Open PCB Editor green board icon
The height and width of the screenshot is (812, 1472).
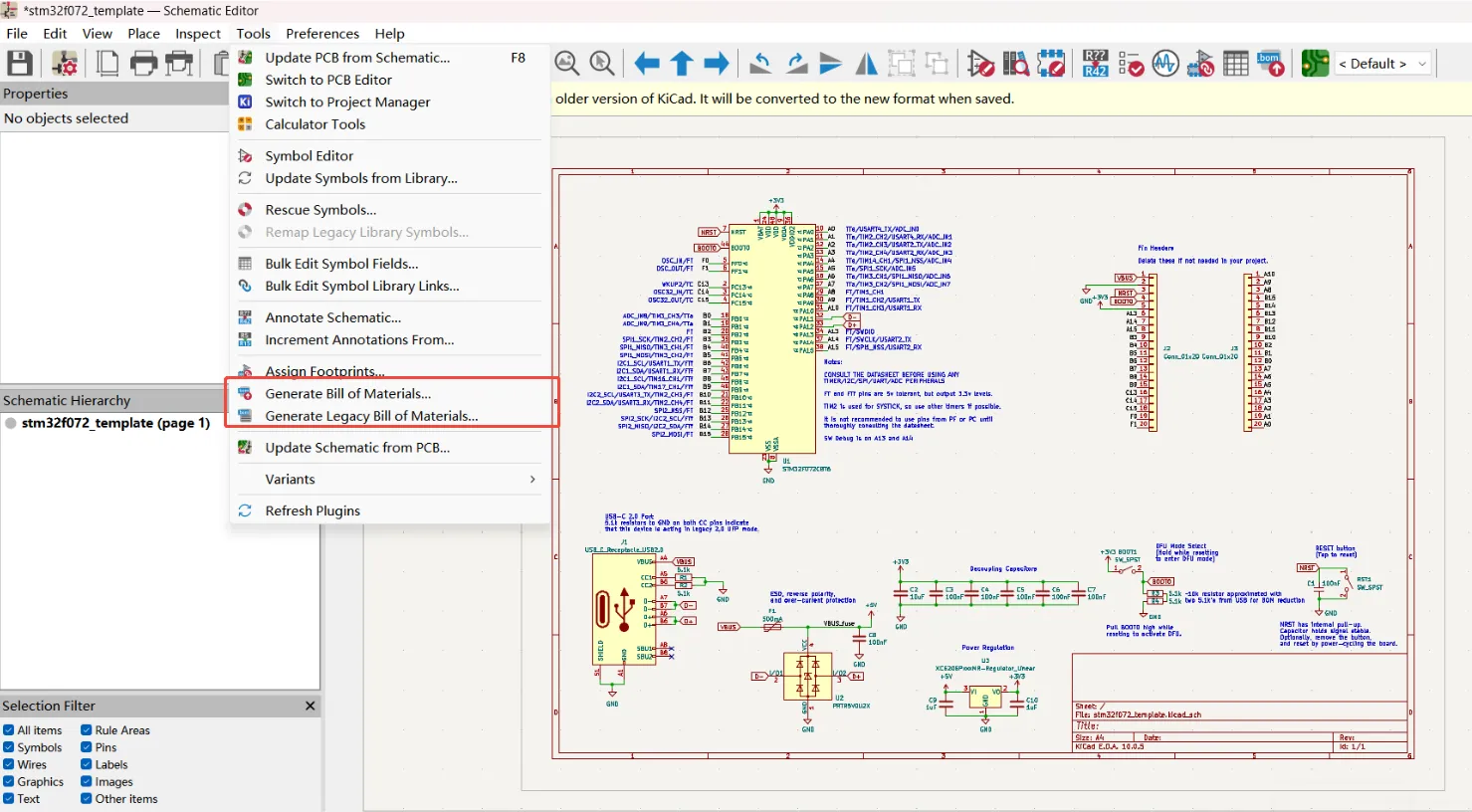[1315, 64]
